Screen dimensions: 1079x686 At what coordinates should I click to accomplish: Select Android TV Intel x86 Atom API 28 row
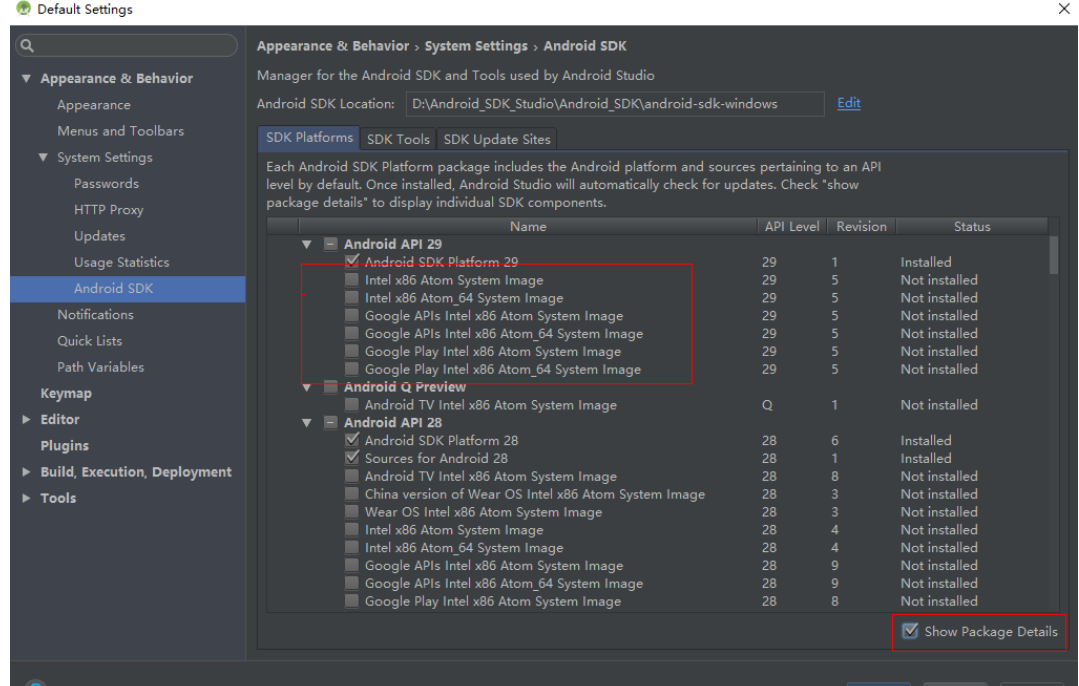coord(491,476)
